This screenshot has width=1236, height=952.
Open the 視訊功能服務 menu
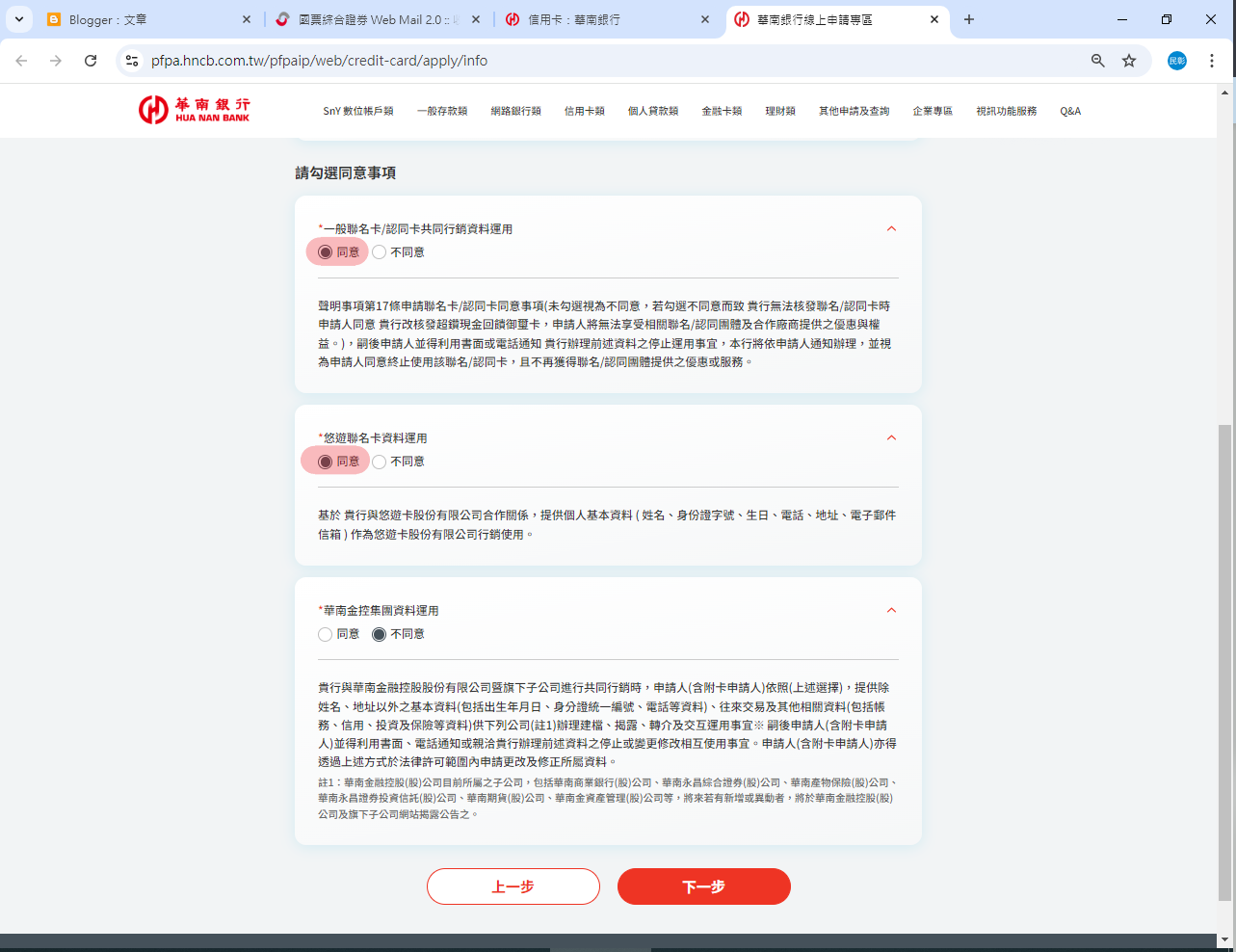(1007, 111)
